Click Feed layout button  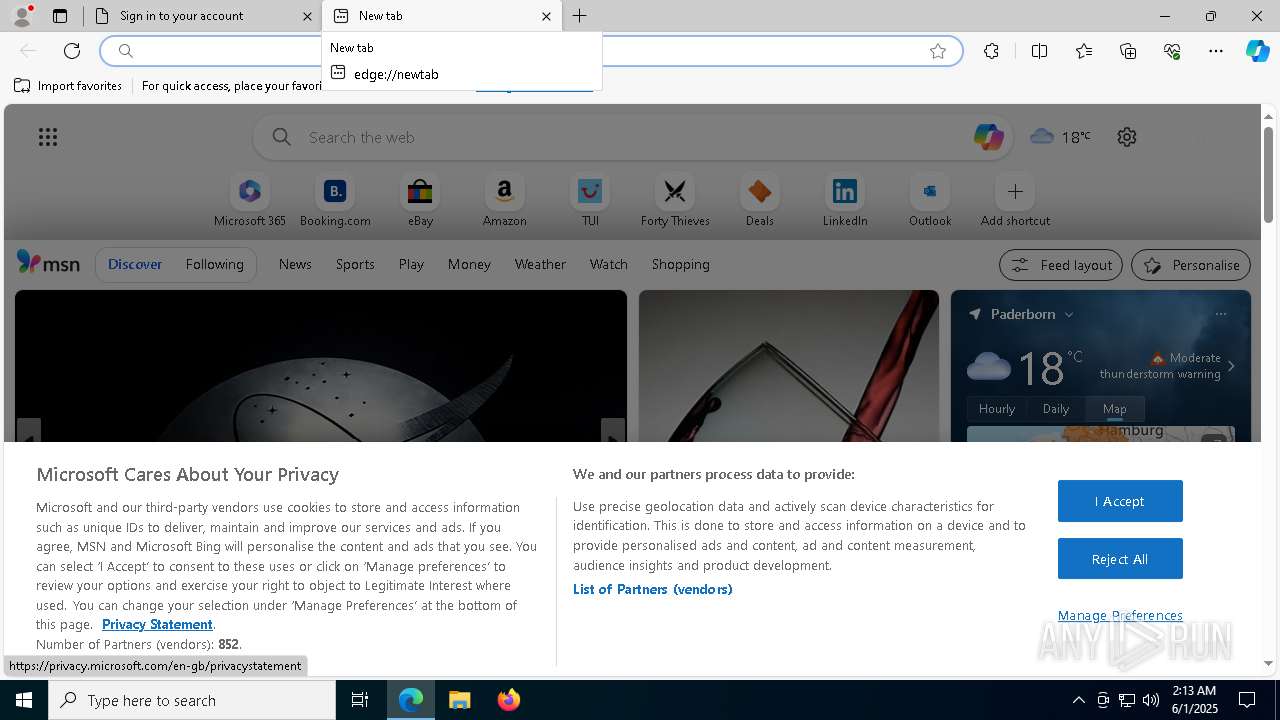1061,265
